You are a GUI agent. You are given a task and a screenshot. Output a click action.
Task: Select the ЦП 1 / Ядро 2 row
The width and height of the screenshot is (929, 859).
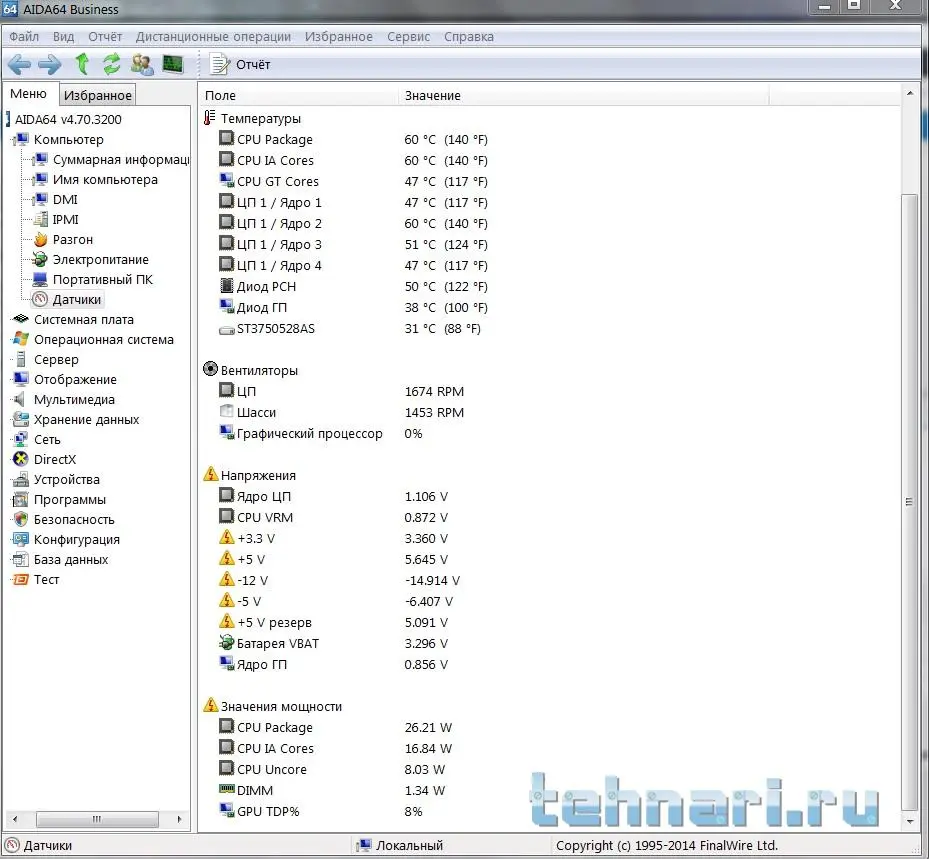pyautogui.click(x=353, y=223)
